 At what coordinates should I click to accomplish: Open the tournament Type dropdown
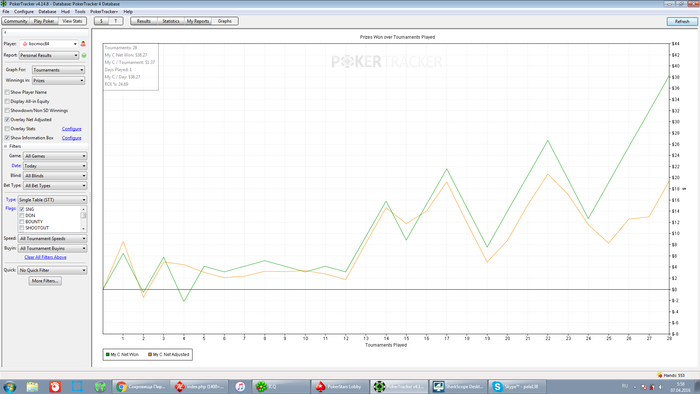(x=52, y=200)
